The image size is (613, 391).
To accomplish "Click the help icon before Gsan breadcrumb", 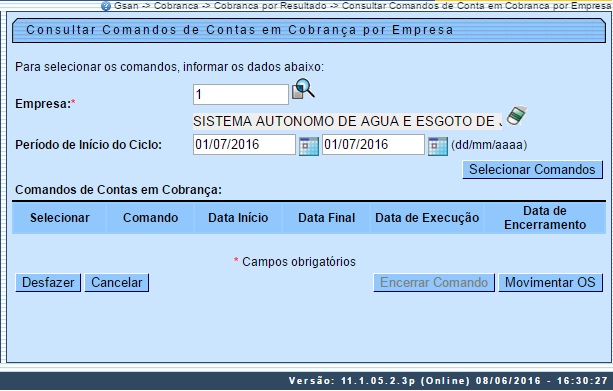I will pos(106,6).
